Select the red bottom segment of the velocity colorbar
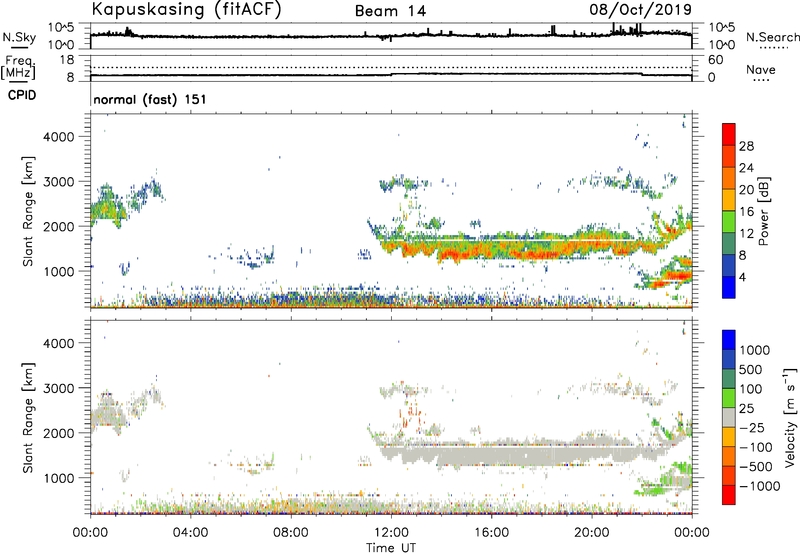This screenshot has width=800, height=554. [x=729, y=495]
